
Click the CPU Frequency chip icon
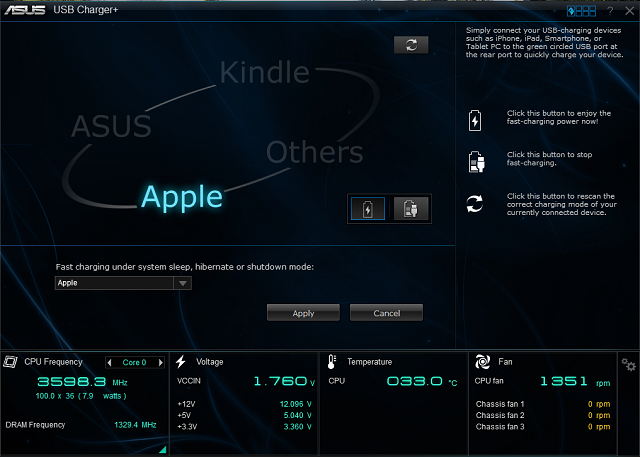pos(11,362)
